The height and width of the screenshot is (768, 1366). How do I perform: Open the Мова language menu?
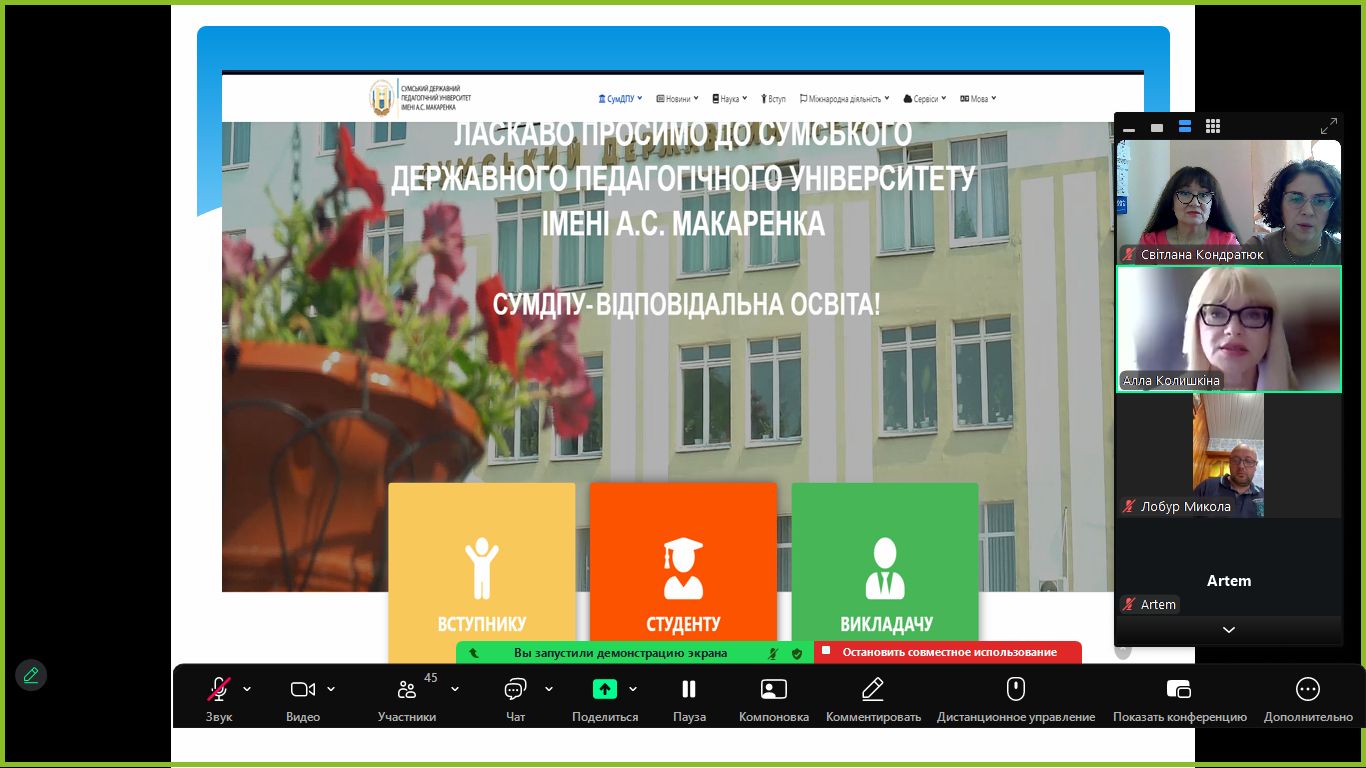[x=978, y=99]
